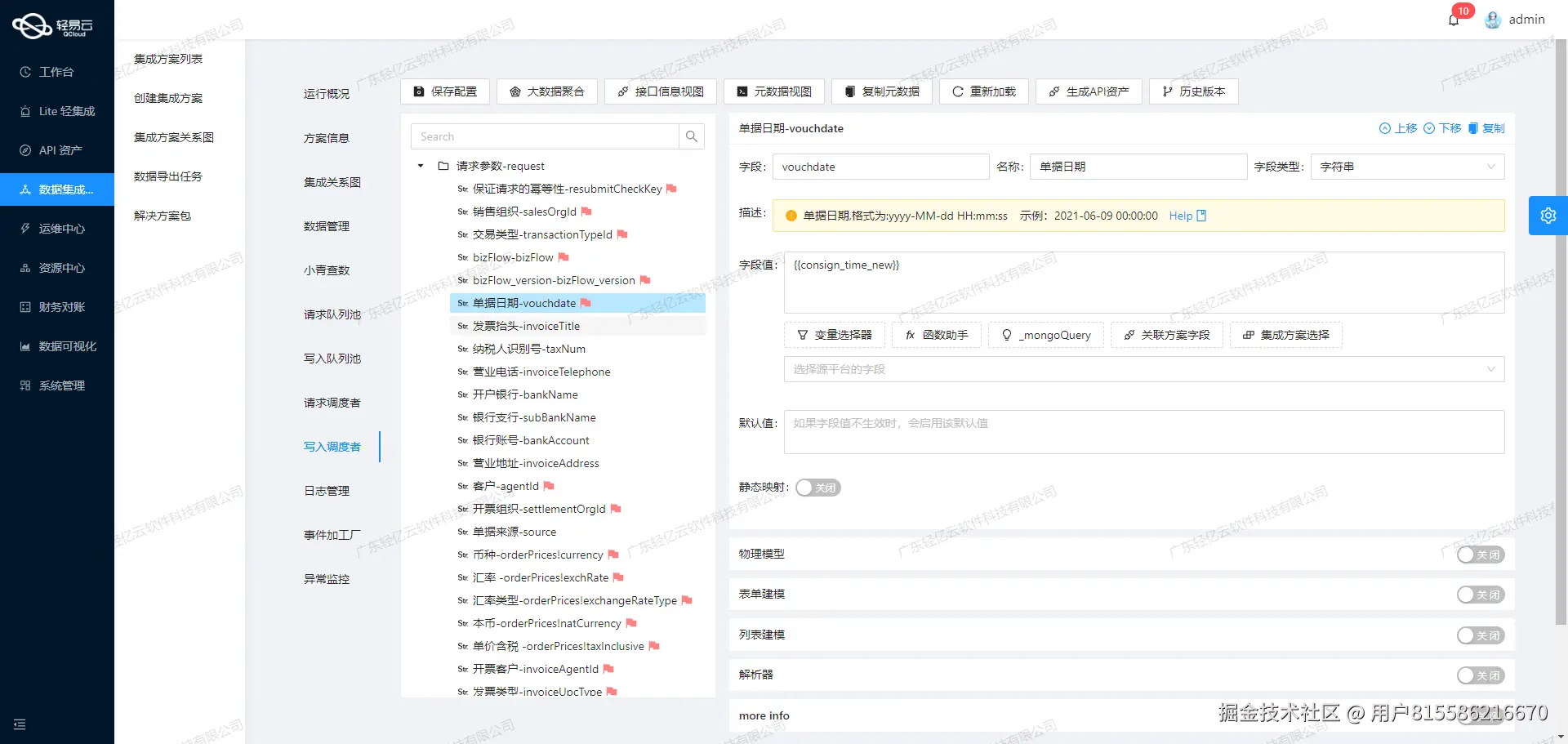Open the 变量选择器 variable selector
This screenshot has width=1568, height=744.
coord(834,335)
